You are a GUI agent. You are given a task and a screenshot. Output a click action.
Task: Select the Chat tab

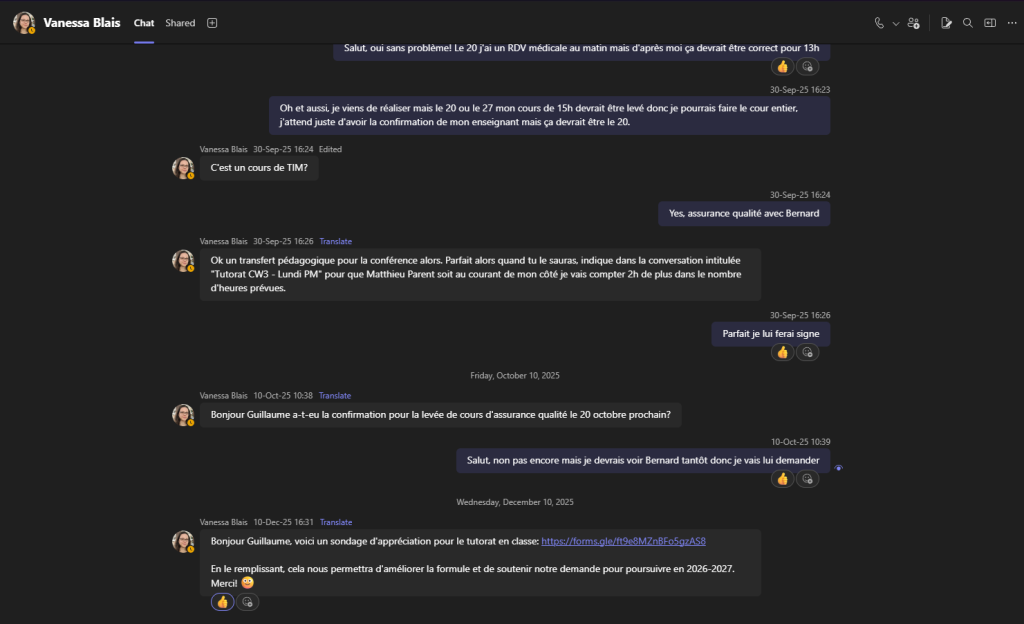point(144,23)
